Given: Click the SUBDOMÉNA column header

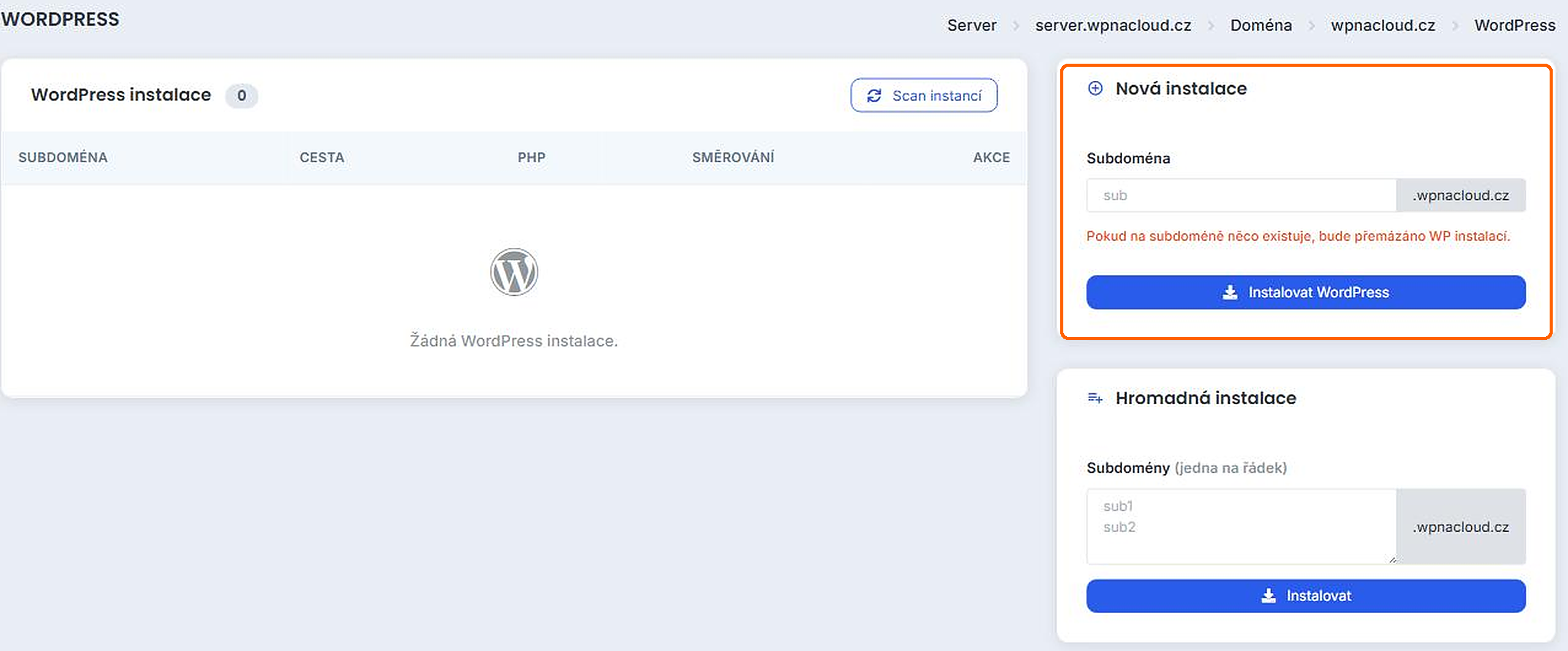Looking at the screenshot, I should point(63,157).
